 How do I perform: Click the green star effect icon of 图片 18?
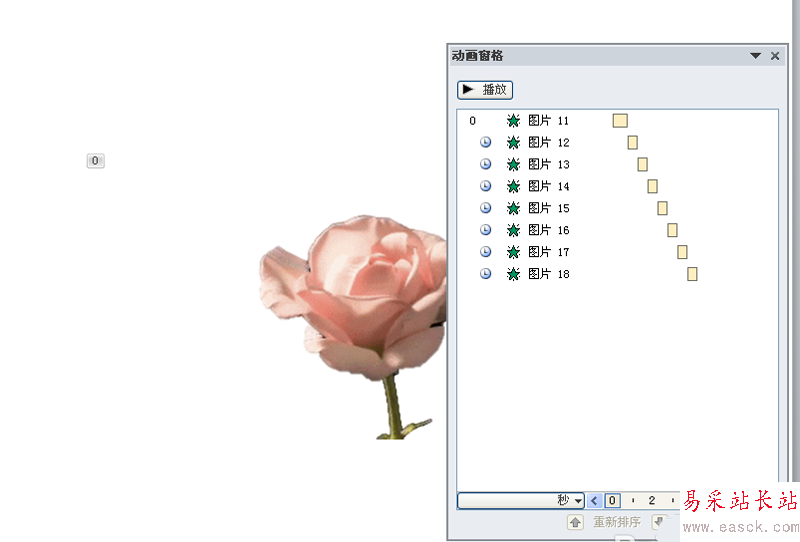(x=513, y=275)
